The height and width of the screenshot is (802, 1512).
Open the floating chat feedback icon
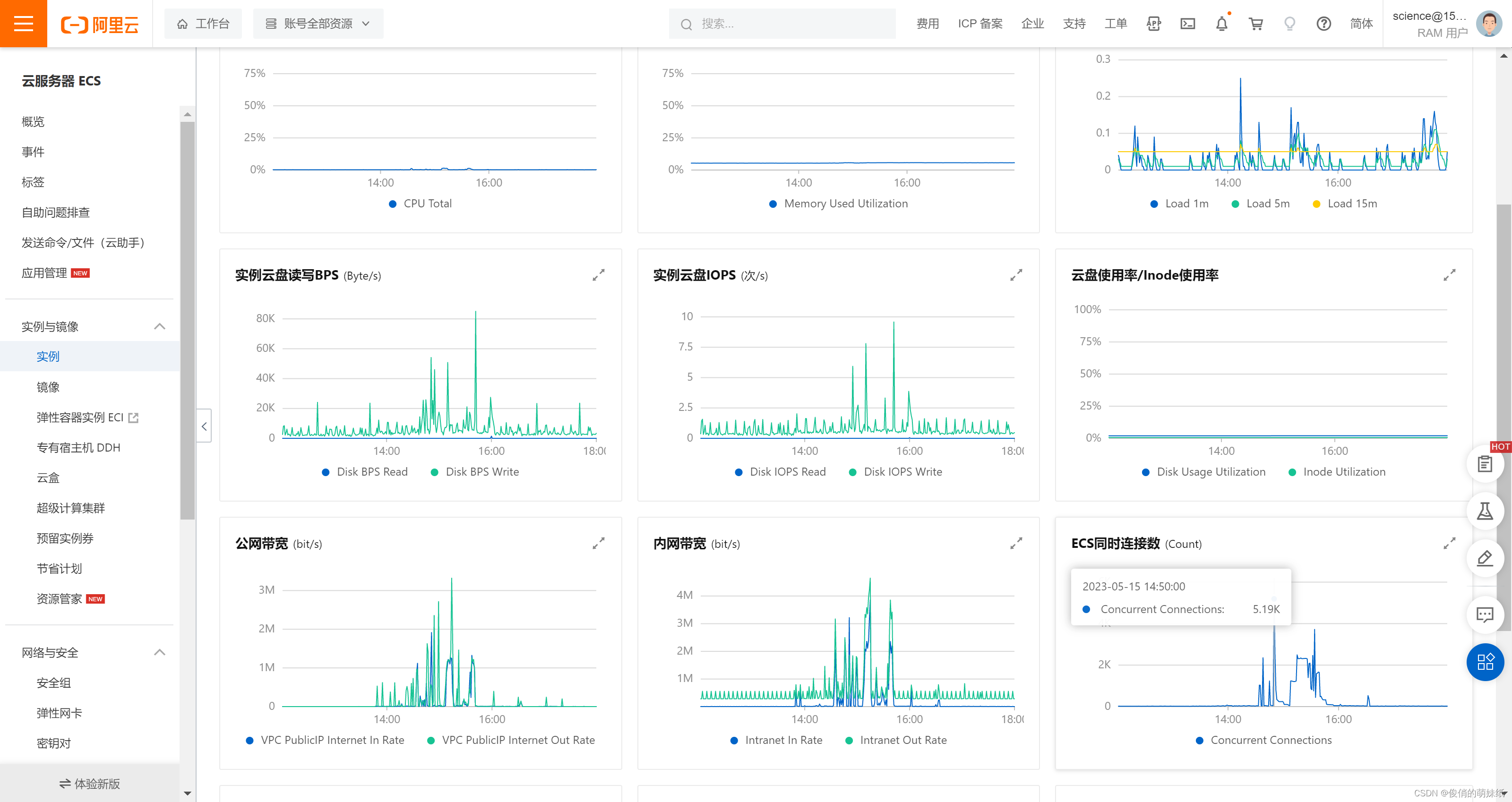click(x=1485, y=615)
